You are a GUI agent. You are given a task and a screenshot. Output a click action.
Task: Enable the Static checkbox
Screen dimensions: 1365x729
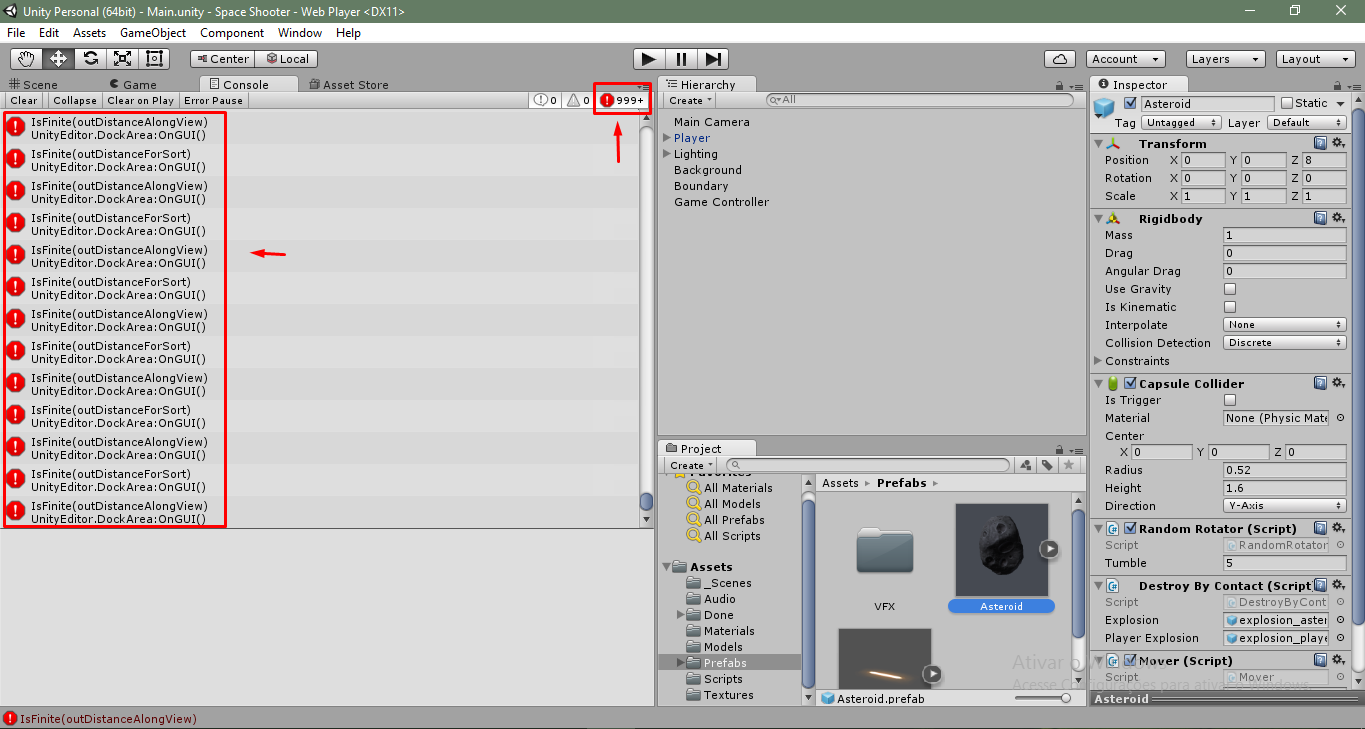pyautogui.click(x=1287, y=103)
